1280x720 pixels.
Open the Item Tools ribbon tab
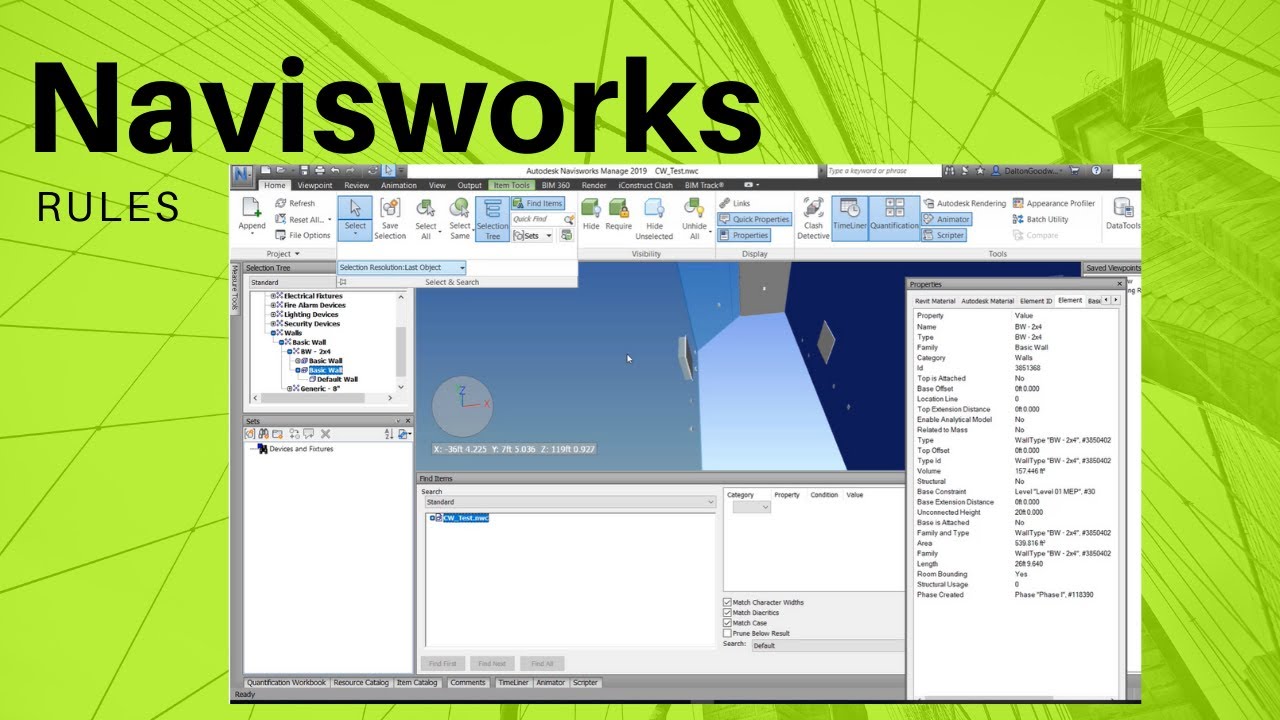coord(512,185)
